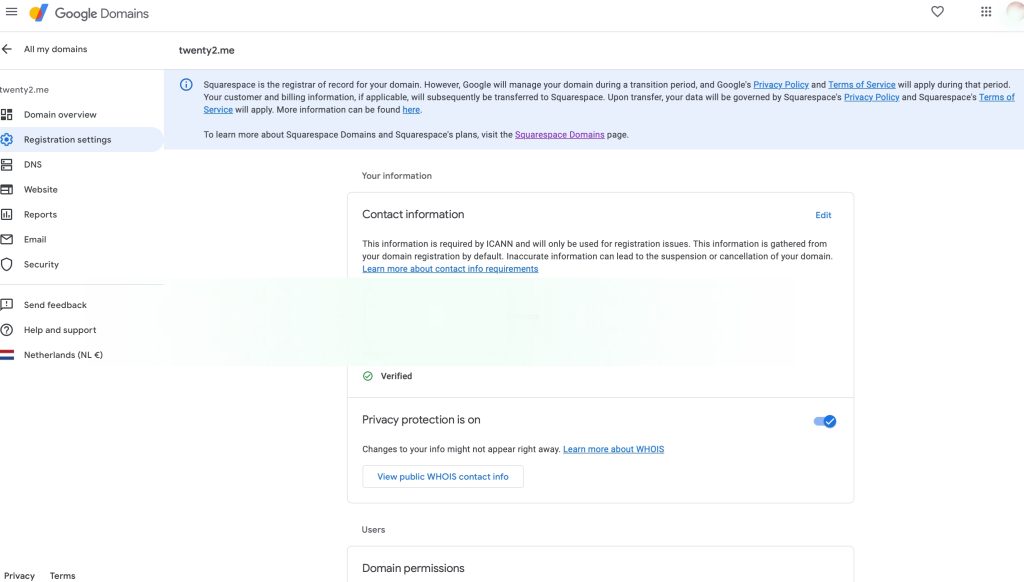Return to All my domains
The width and height of the screenshot is (1024, 582).
[56, 49]
